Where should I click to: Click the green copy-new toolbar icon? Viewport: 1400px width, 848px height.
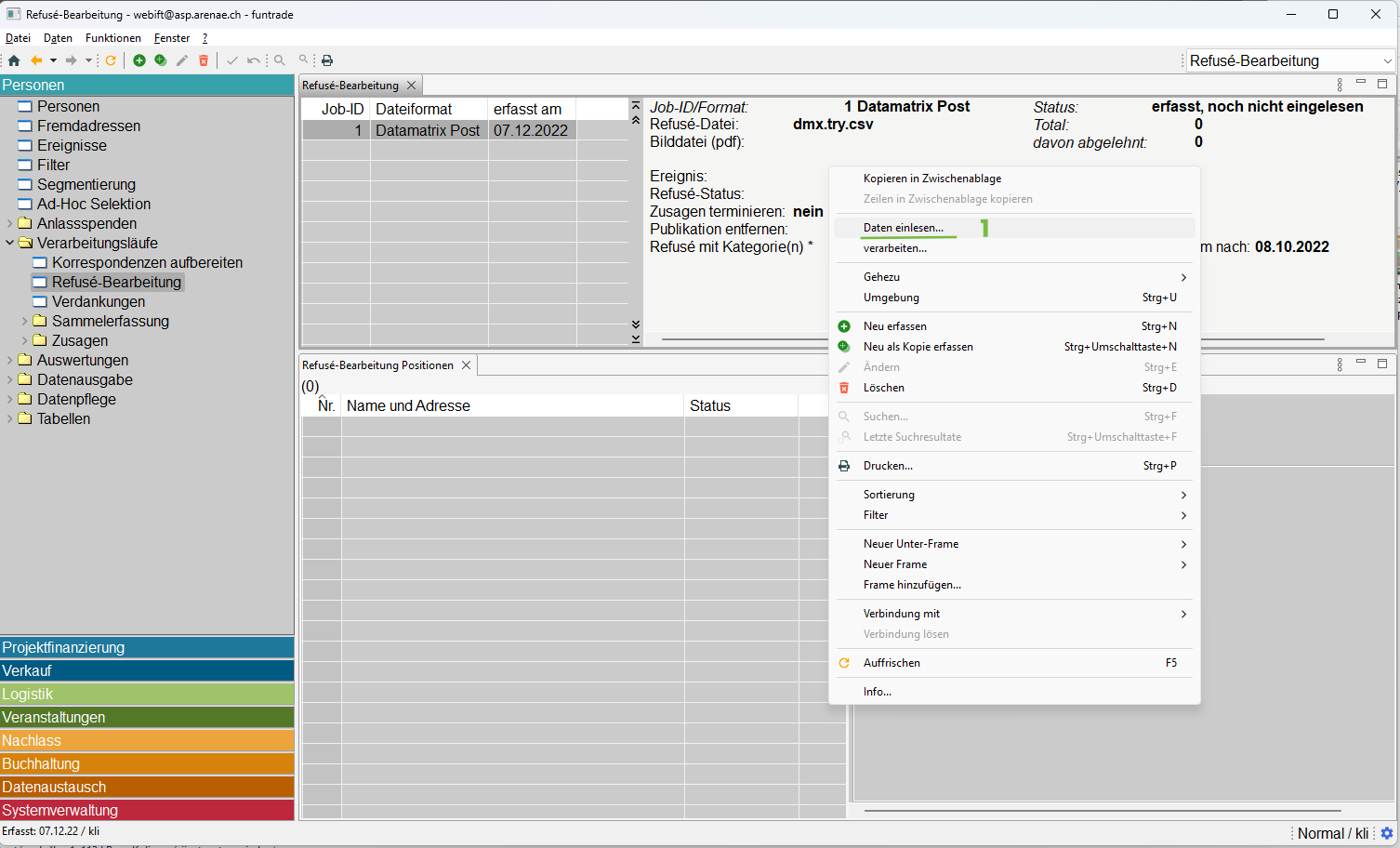161,60
